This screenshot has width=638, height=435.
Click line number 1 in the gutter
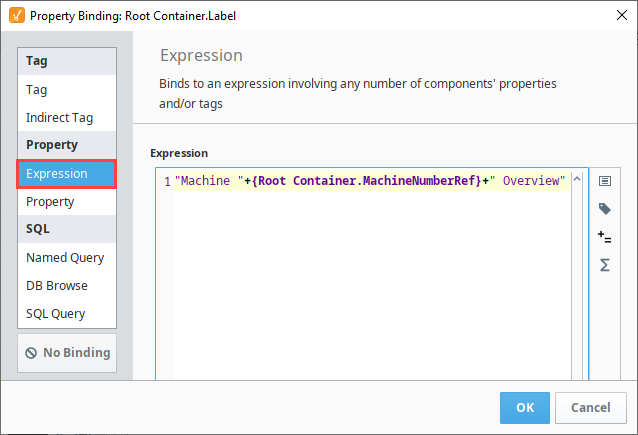point(167,181)
